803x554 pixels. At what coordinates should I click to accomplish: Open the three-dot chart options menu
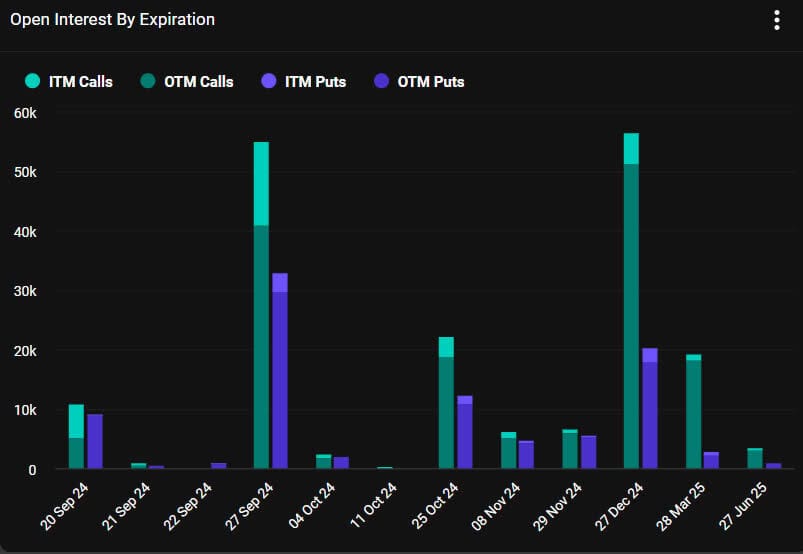[x=776, y=20]
